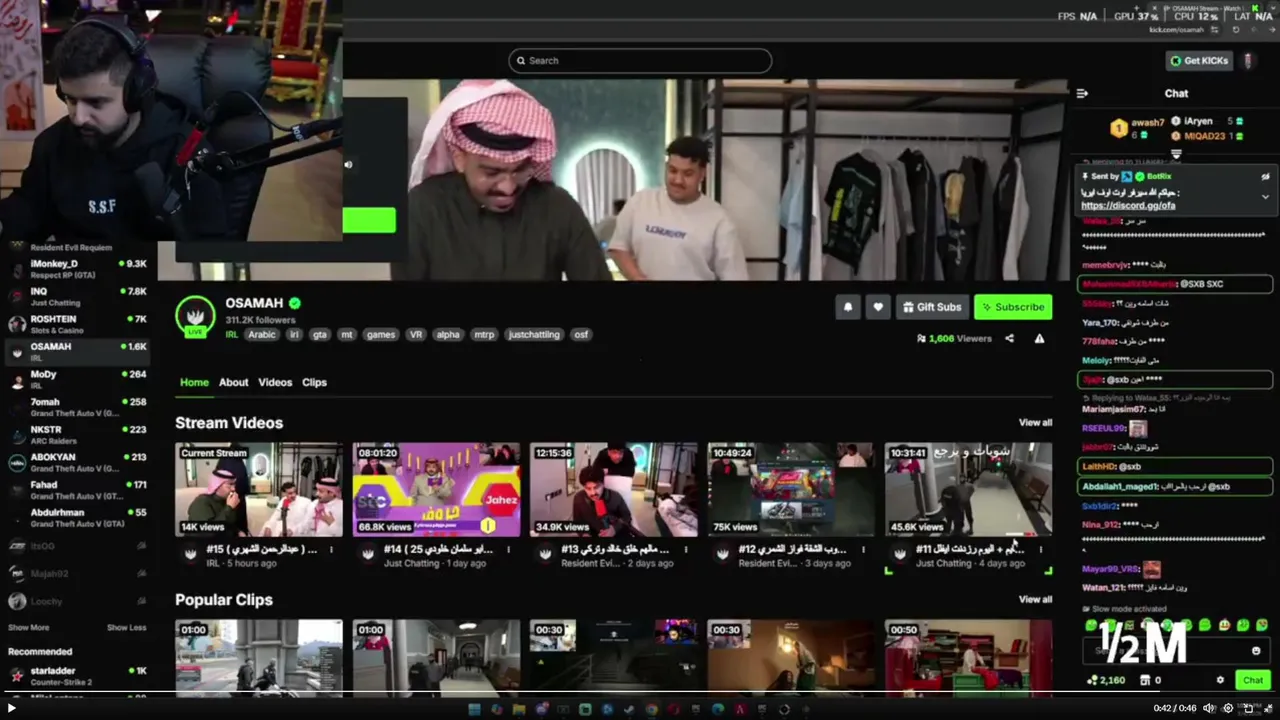1280x720 pixels.
Task: Expand the pinned message chevron
Action: point(1265,196)
